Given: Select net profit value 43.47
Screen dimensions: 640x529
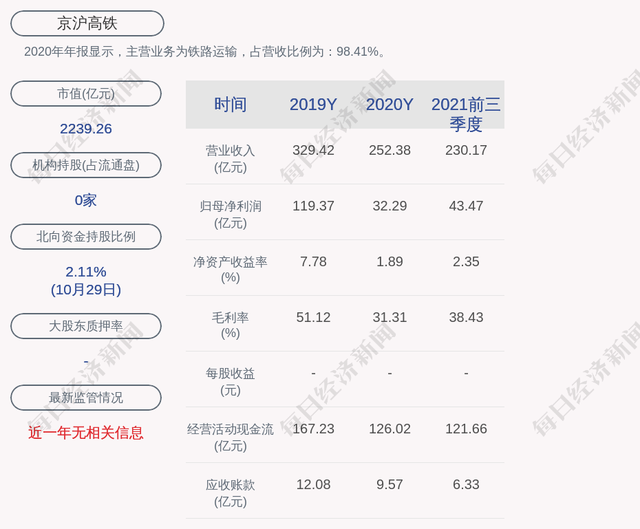Looking at the screenshot, I should click(x=466, y=206).
